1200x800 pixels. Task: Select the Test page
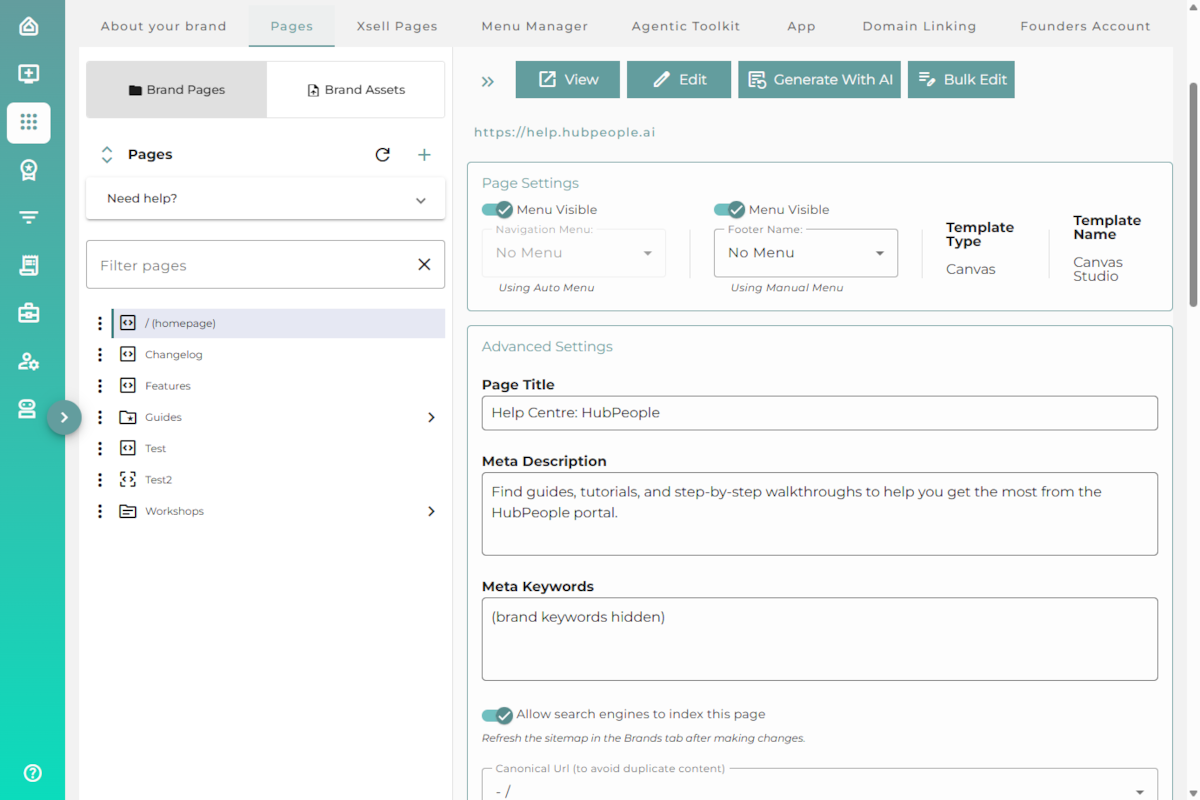pos(156,448)
